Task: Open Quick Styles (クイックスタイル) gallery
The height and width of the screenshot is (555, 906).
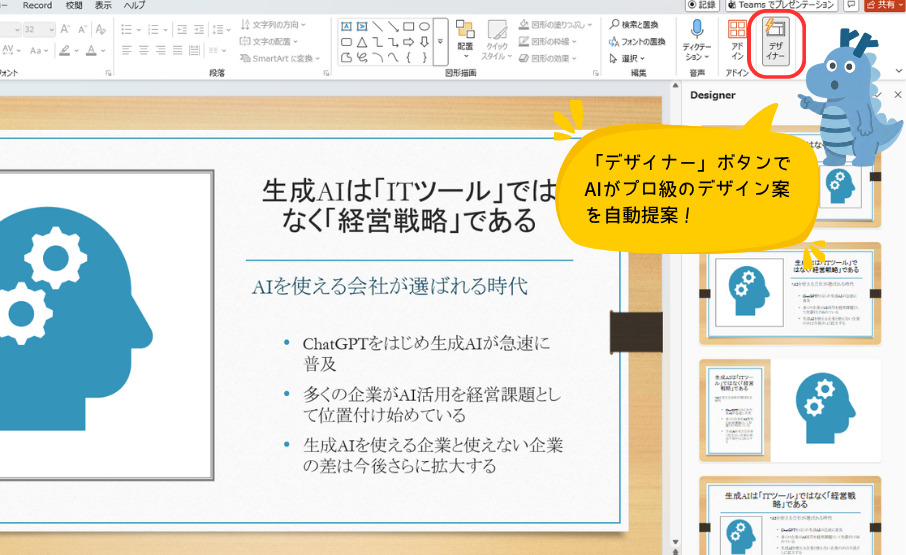Action: (x=497, y=39)
